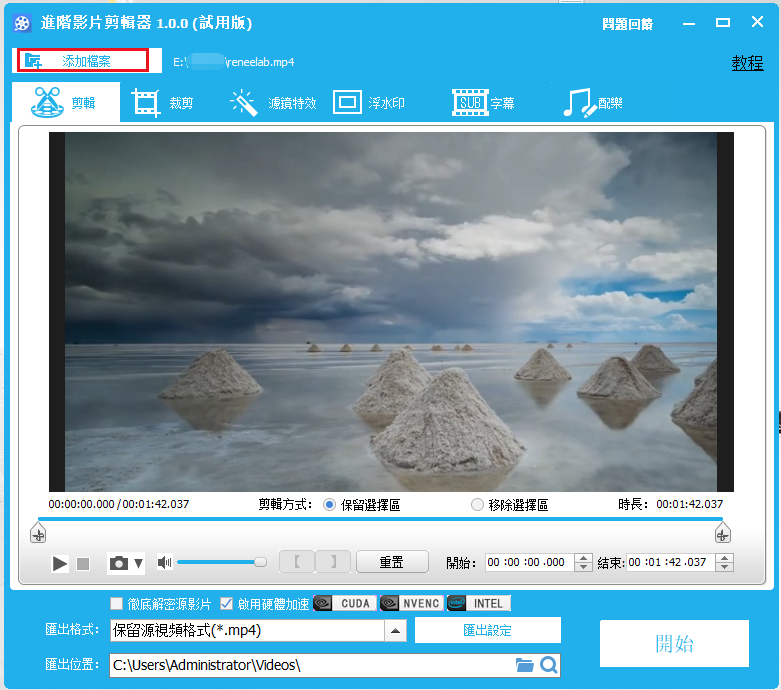781x690 pixels.
Task: Select 保留選擇區 keep selection radio
Action: [x=329, y=505]
